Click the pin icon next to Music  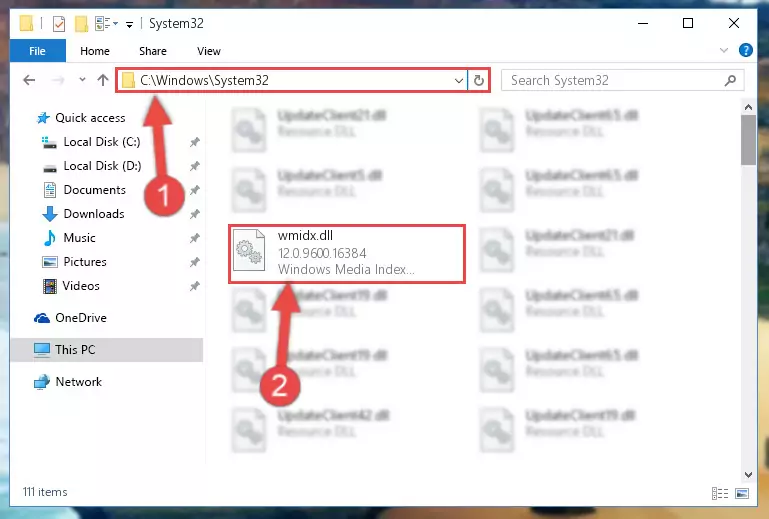(x=195, y=238)
